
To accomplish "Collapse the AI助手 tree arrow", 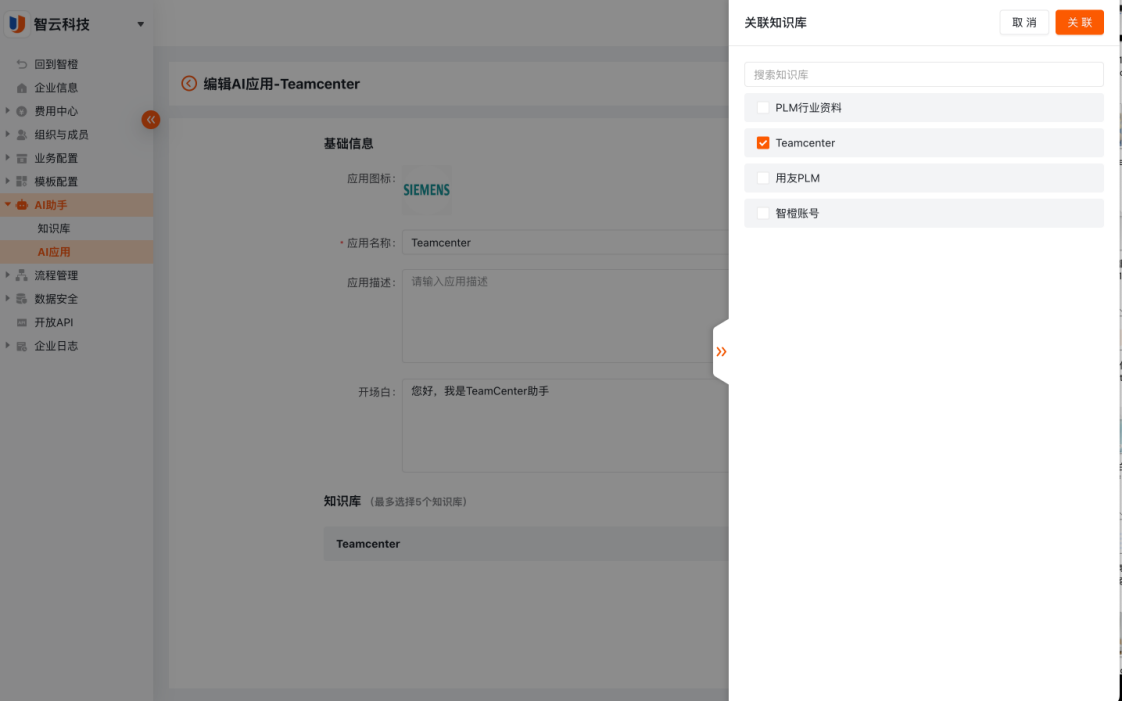I will [x=8, y=205].
